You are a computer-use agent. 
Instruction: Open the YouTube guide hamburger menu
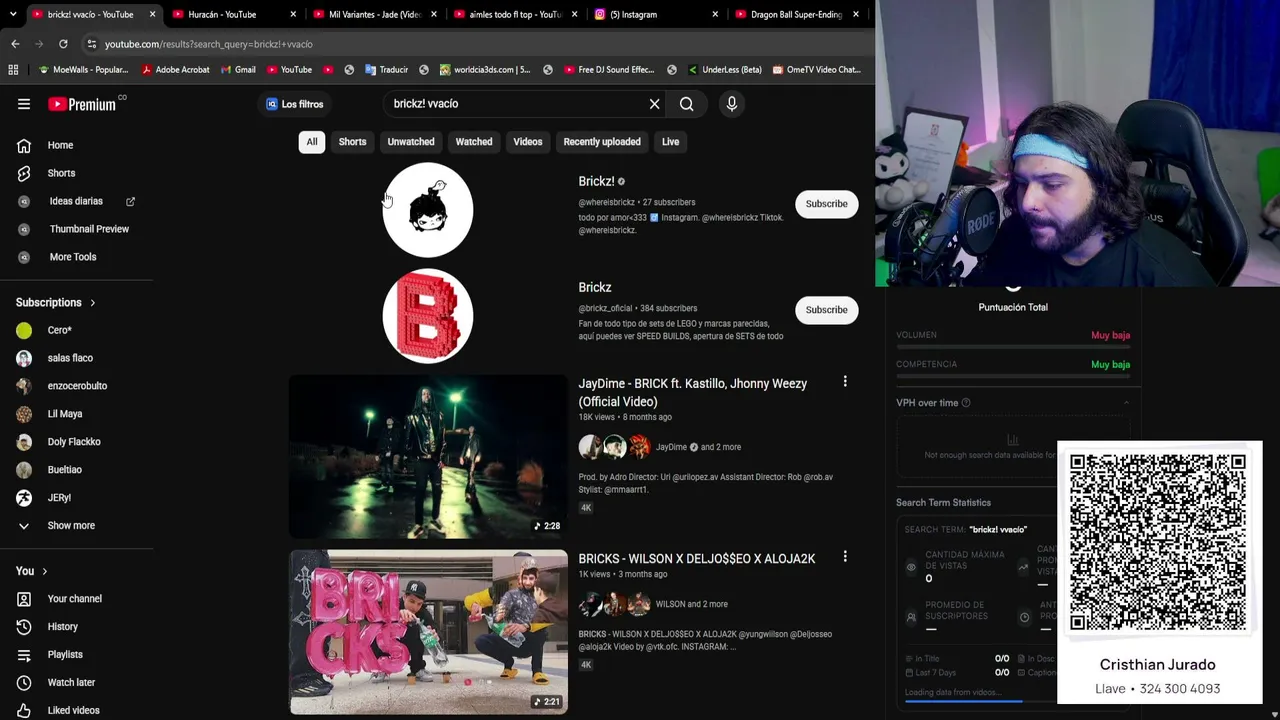coord(24,104)
